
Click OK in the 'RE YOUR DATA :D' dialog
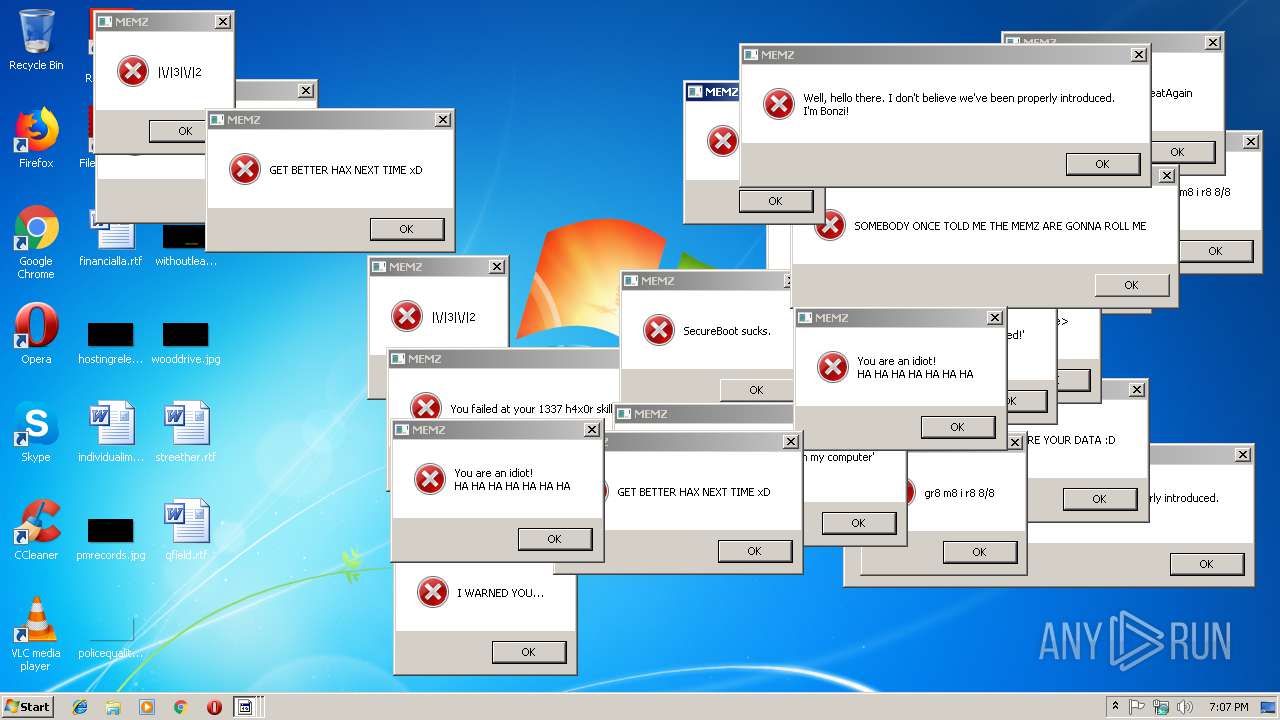[x=1099, y=499]
